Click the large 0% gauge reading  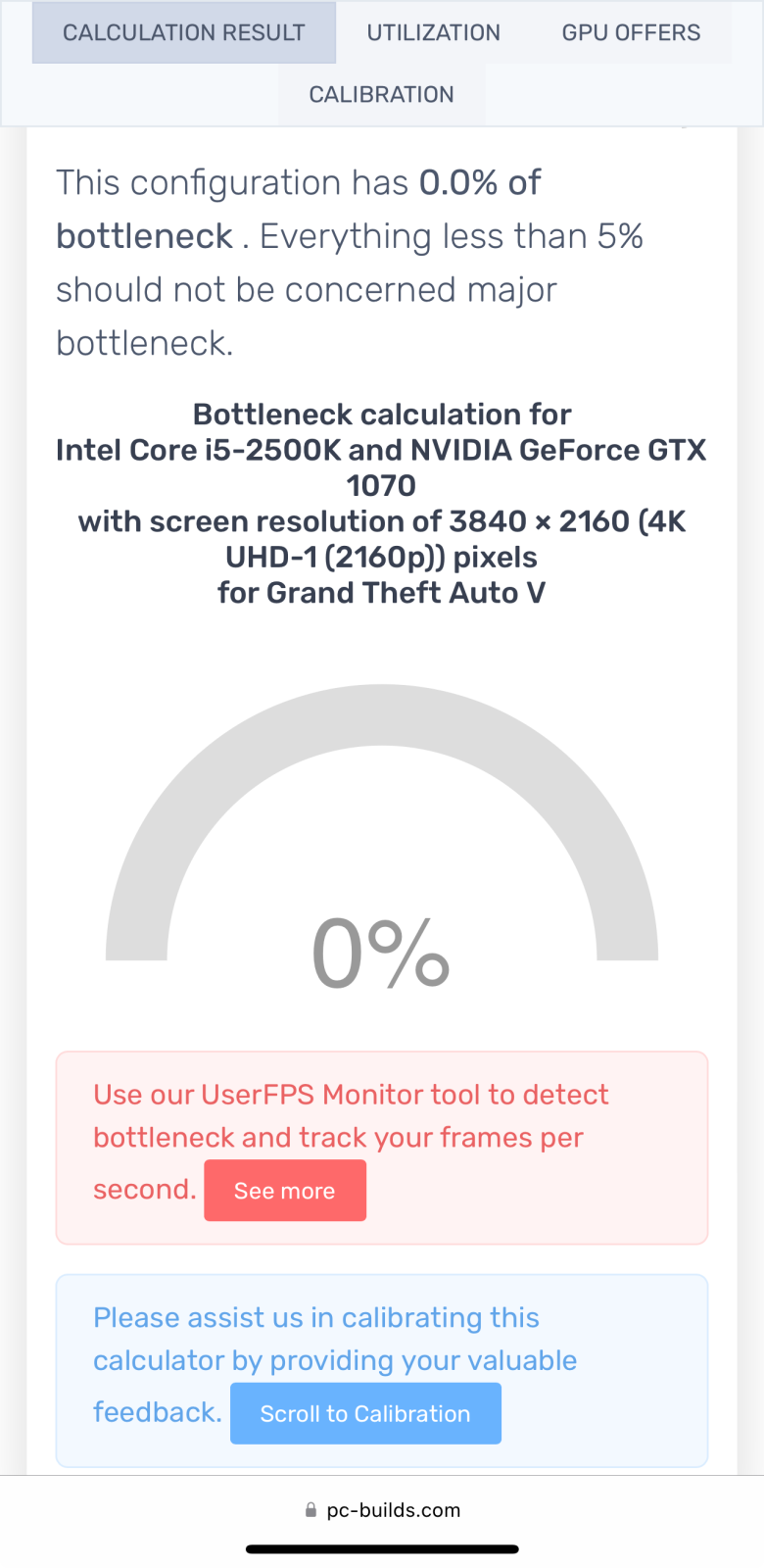tap(380, 954)
